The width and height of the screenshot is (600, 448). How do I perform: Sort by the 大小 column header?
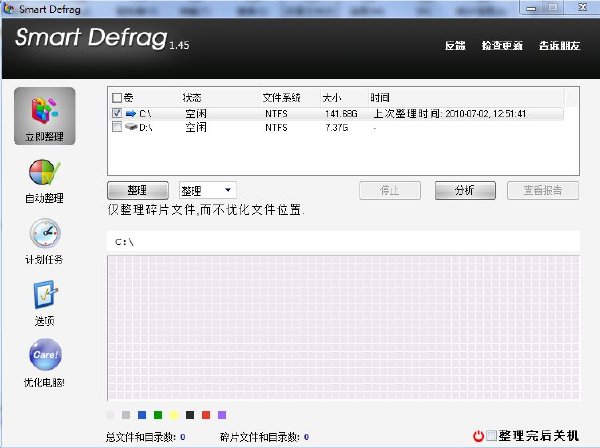(x=332, y=98)
